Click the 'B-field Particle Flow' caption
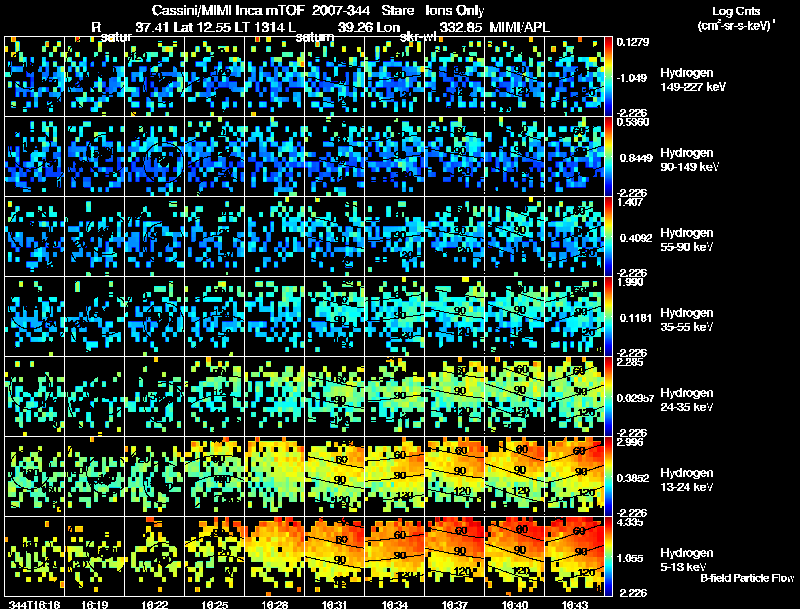Image resolution: width=800 pixels, height=609 pixels. pyautogui.click(x=747, y=578)
